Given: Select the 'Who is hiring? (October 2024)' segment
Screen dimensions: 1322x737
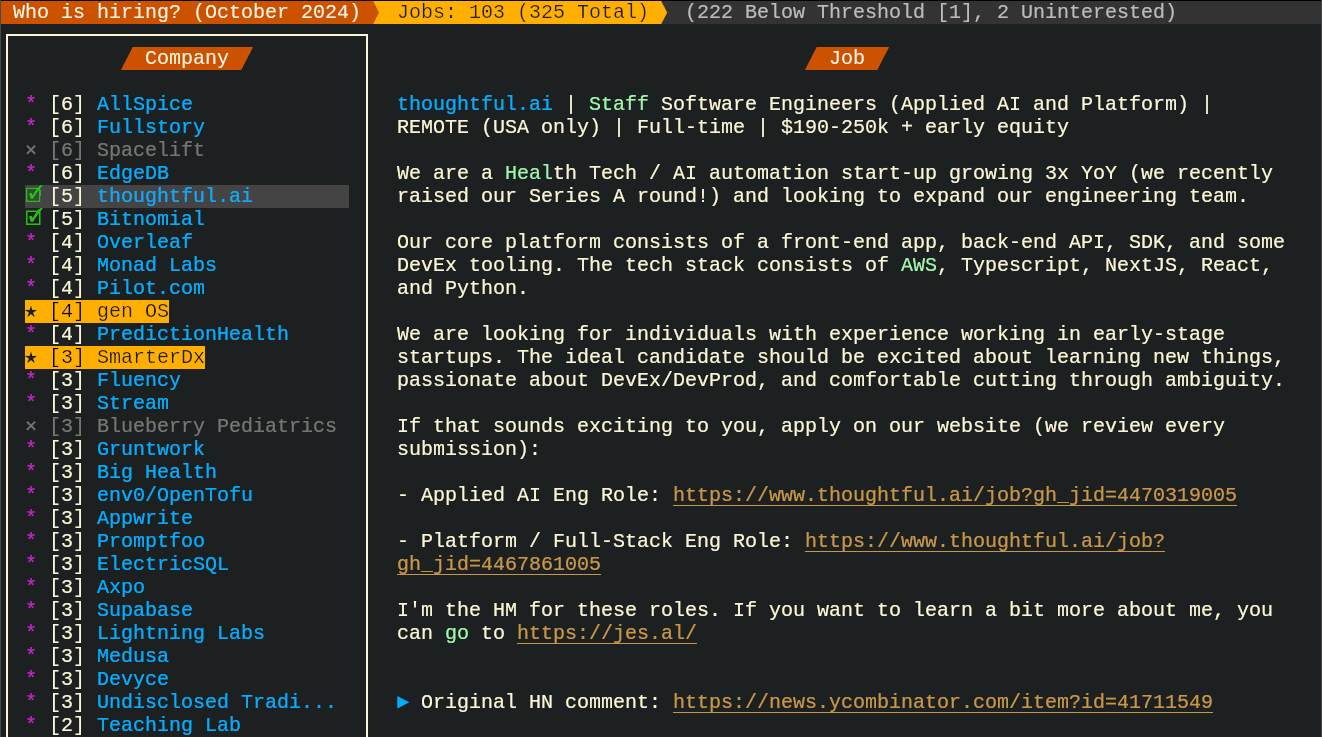Looking at the screenshot, I should [x=187, y=12].
